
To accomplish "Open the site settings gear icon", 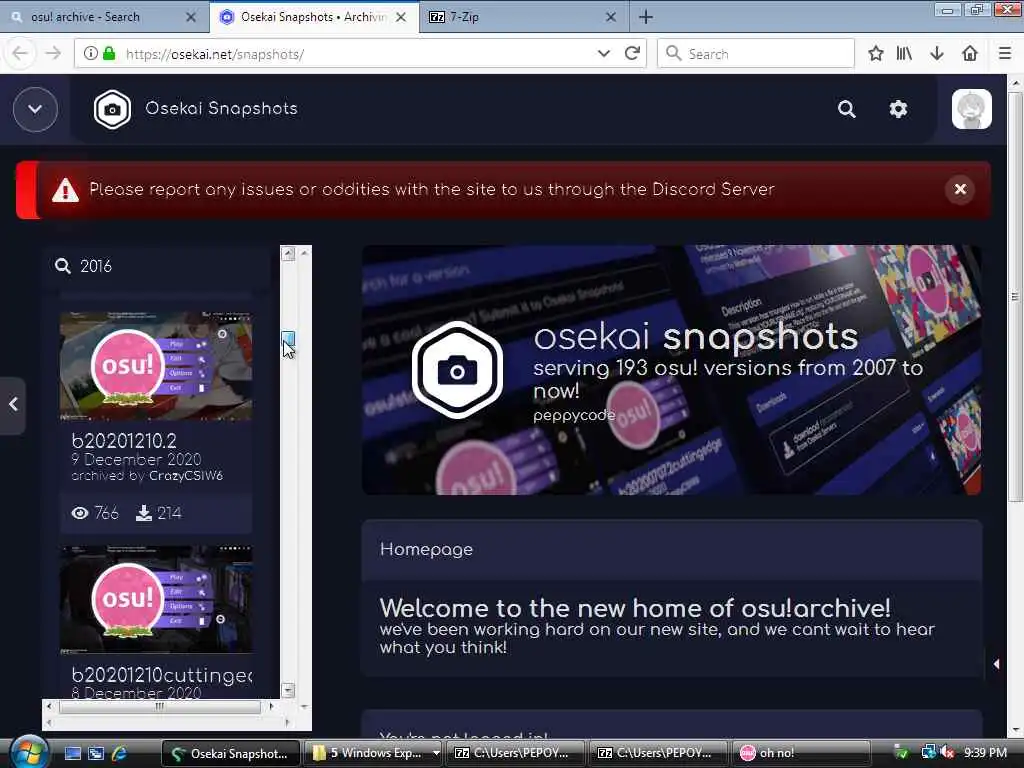I will point(898,109).
